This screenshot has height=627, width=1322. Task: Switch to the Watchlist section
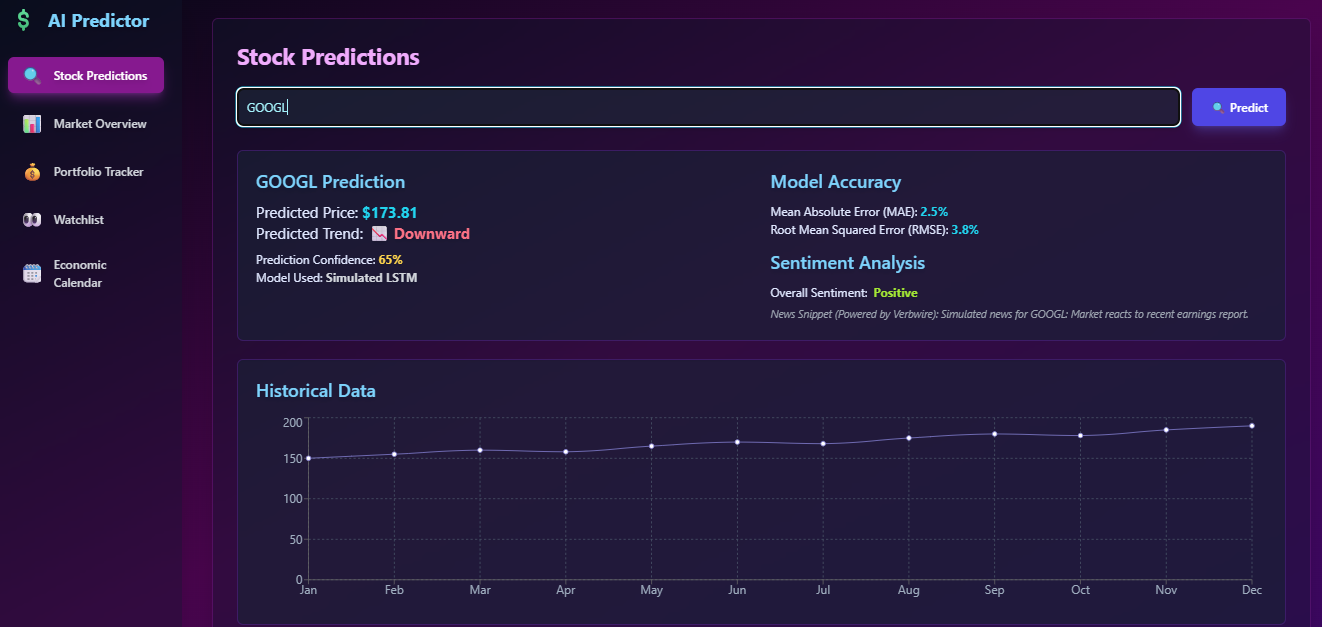pyautogui.click(x=80, y=219)
